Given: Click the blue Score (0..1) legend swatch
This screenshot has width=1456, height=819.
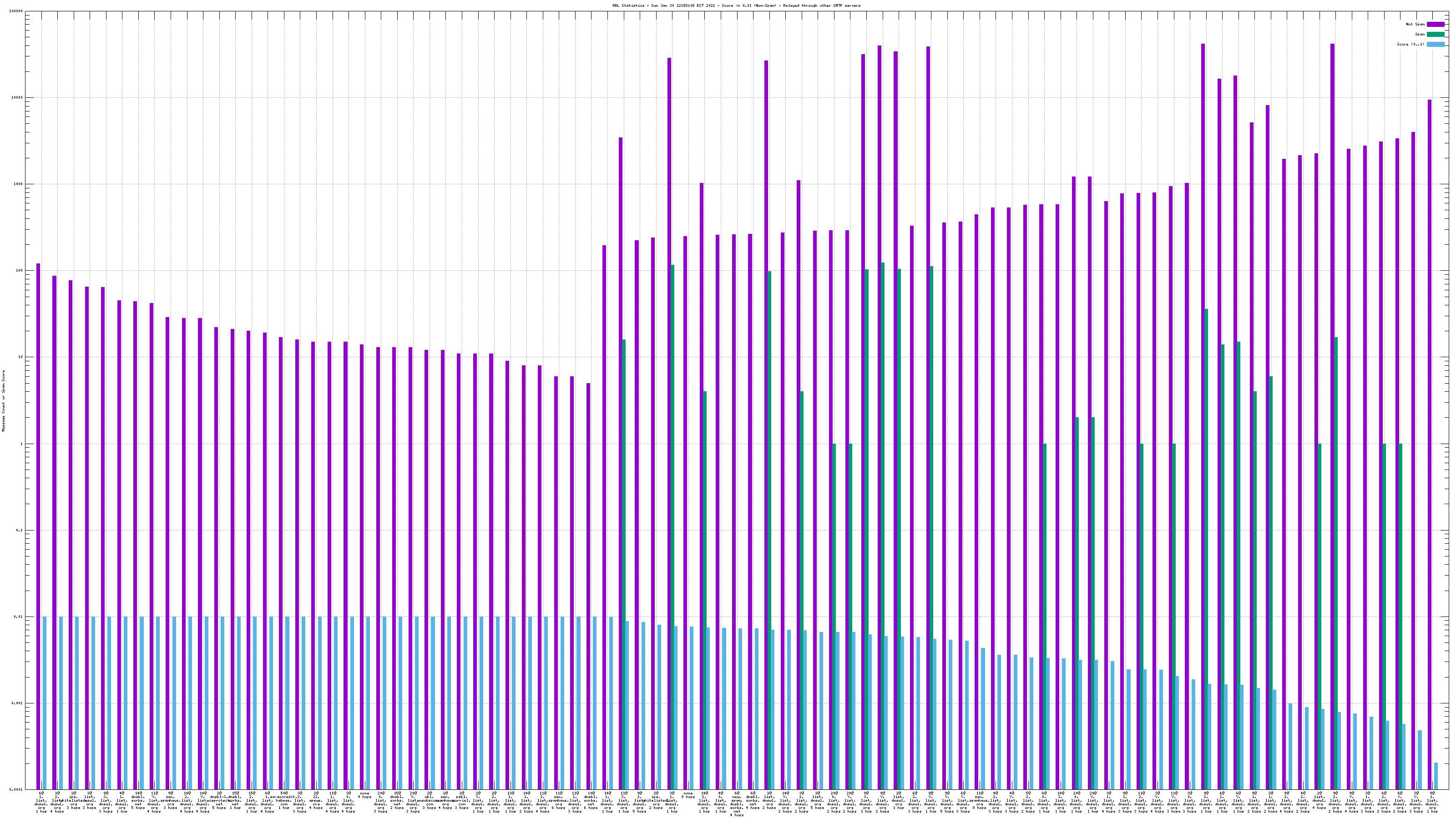Looking at the screenshot, I should coord(1436,44).
